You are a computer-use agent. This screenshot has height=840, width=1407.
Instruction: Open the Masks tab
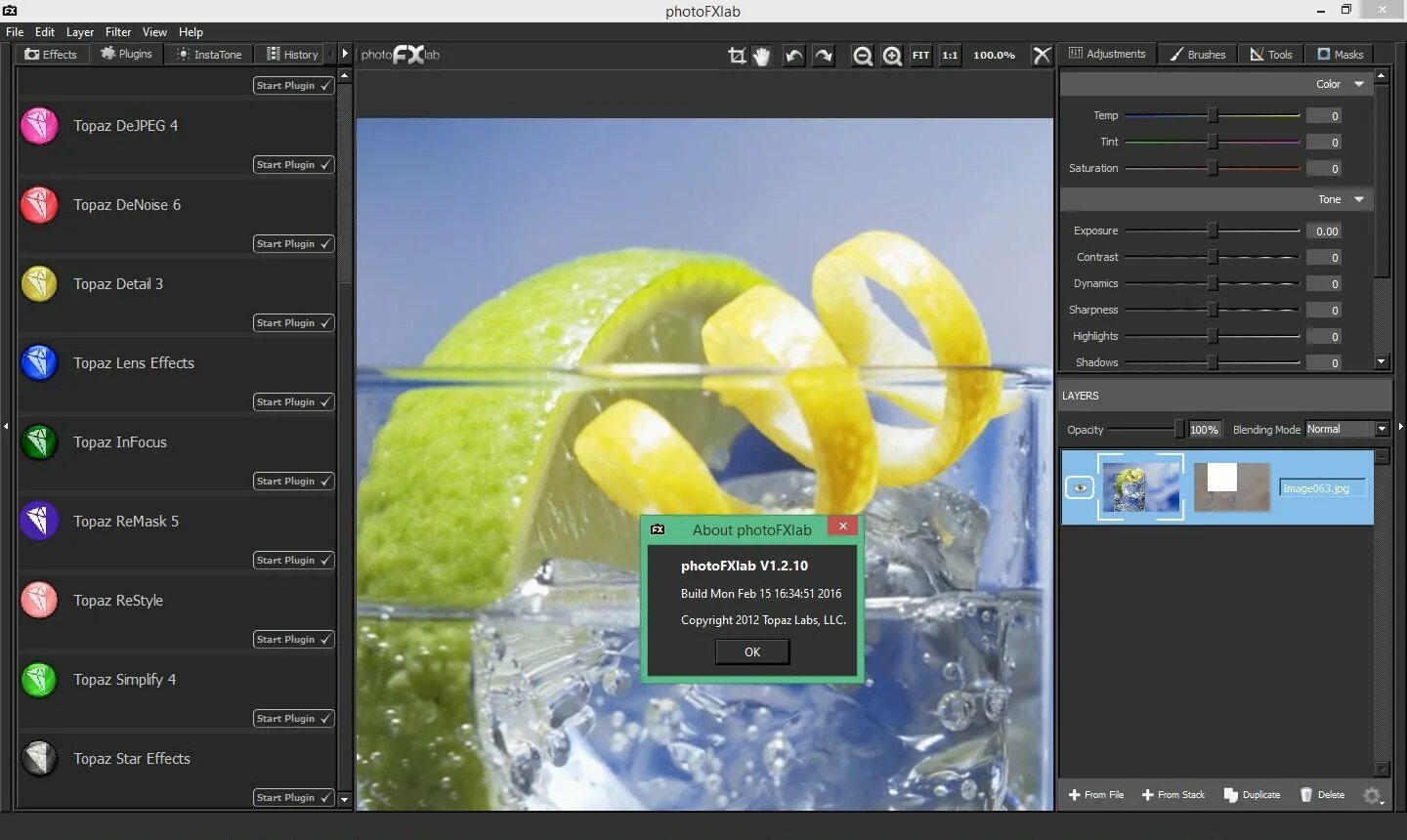pyautogui.click(x=1341, y=55)
